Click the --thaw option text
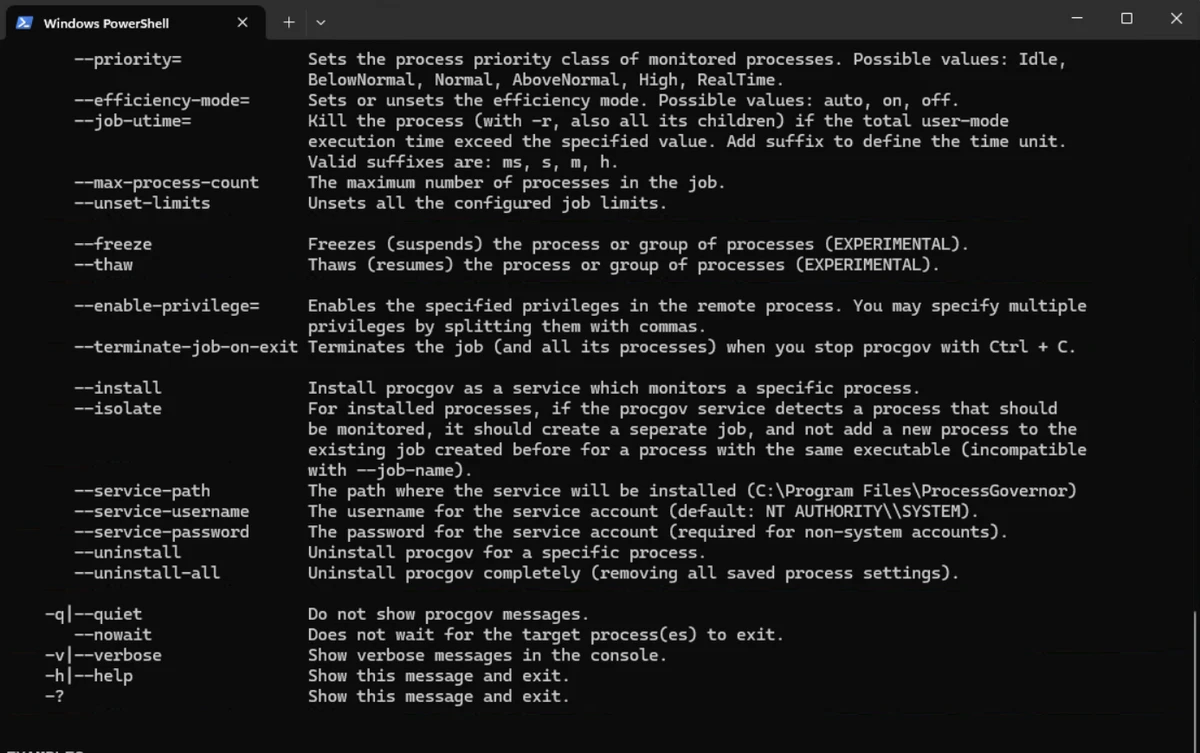1200x753 pixels. point(104,265)
